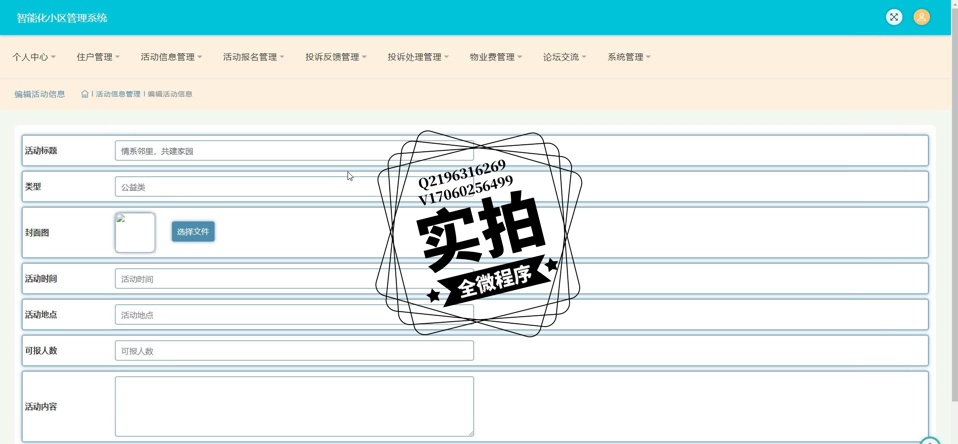Focus the 活动地点 input field
The height and width of the screenshot is (444, 958).
tap(294, 315)
